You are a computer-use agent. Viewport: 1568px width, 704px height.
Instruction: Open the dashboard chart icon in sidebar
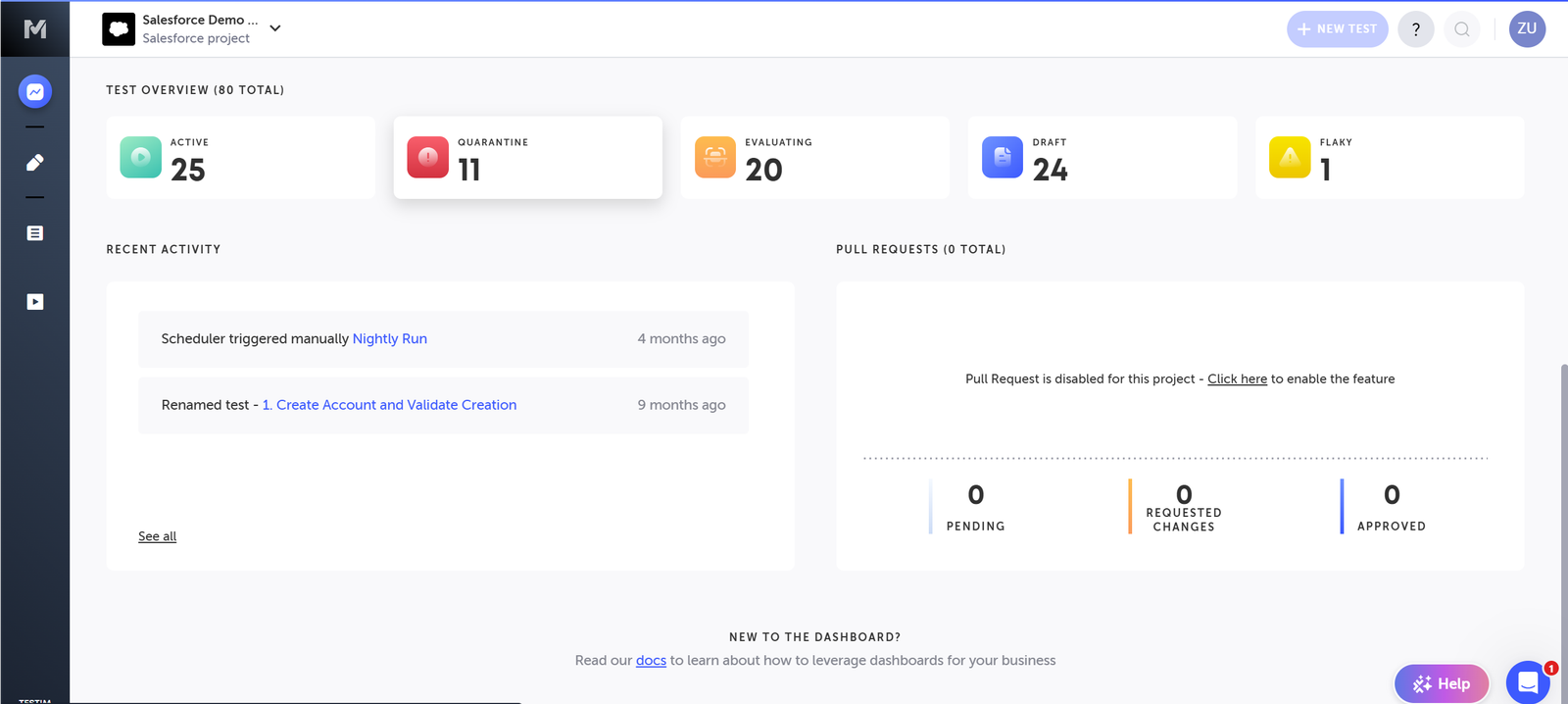click(x=35, y=91)
